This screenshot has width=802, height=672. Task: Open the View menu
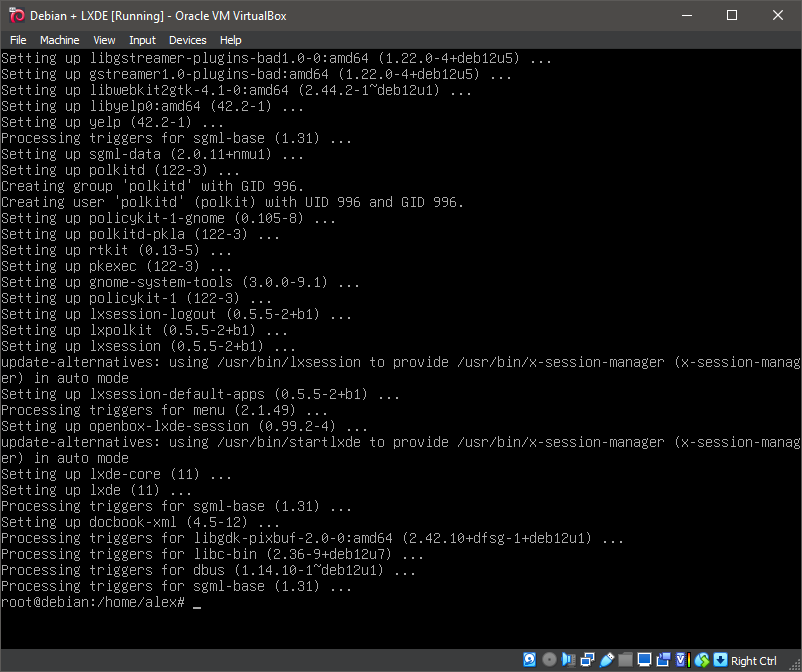point(104,40)
